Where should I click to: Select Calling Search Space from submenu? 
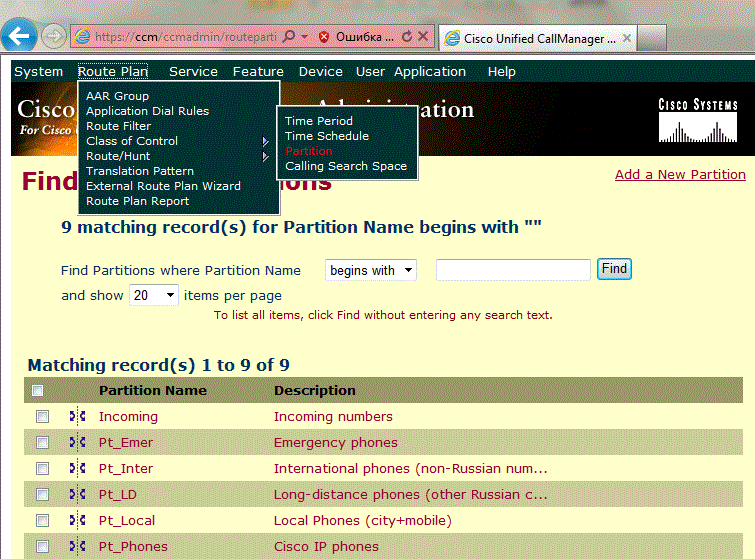pos(346,166)
